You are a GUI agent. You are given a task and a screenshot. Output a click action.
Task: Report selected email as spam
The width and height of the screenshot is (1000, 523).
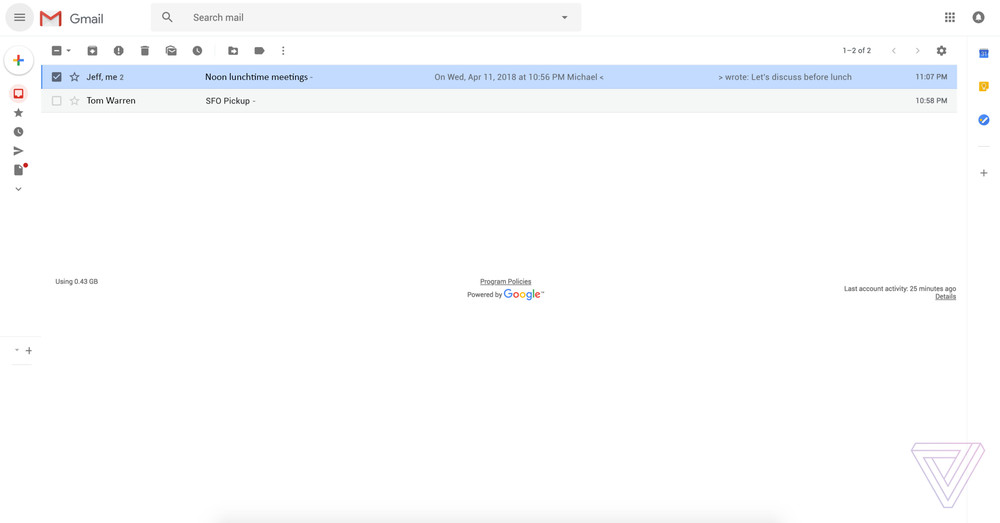click(118, 51)
